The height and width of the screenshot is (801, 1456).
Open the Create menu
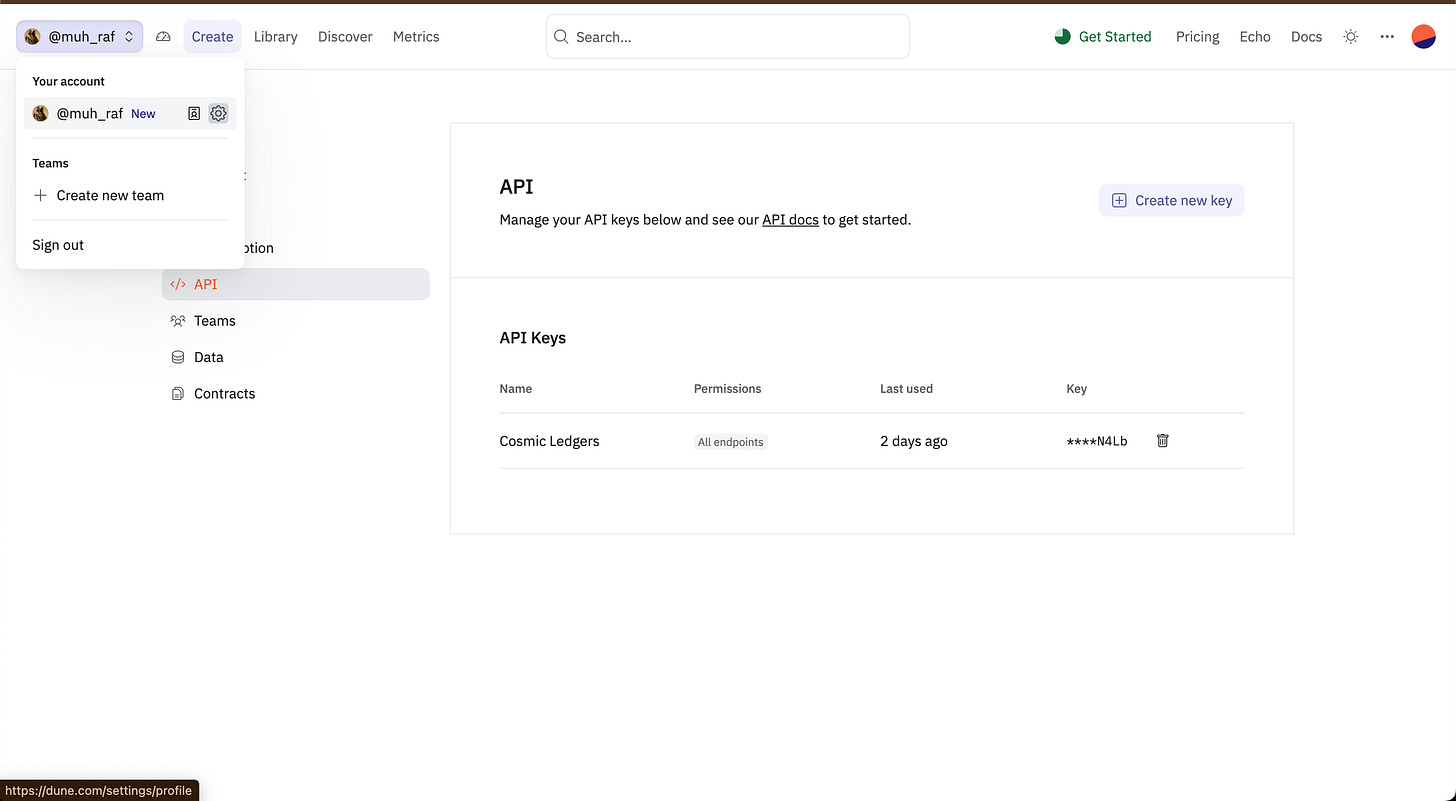click(212, 37)
